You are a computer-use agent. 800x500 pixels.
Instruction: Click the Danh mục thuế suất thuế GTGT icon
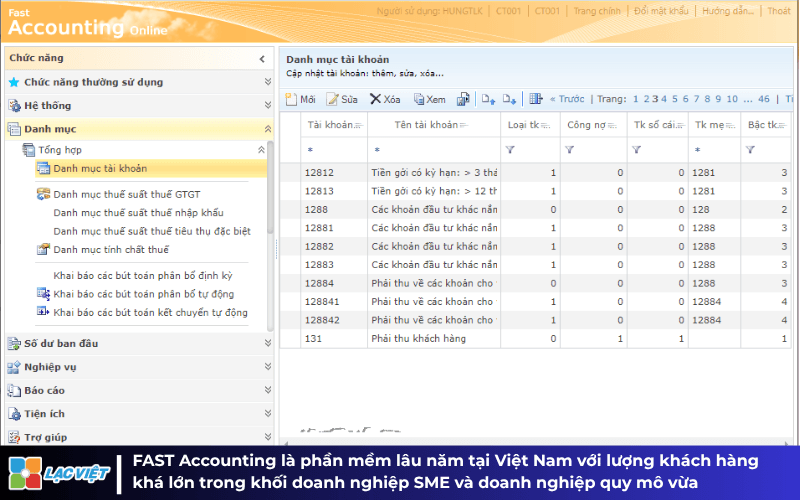[43, 194]
